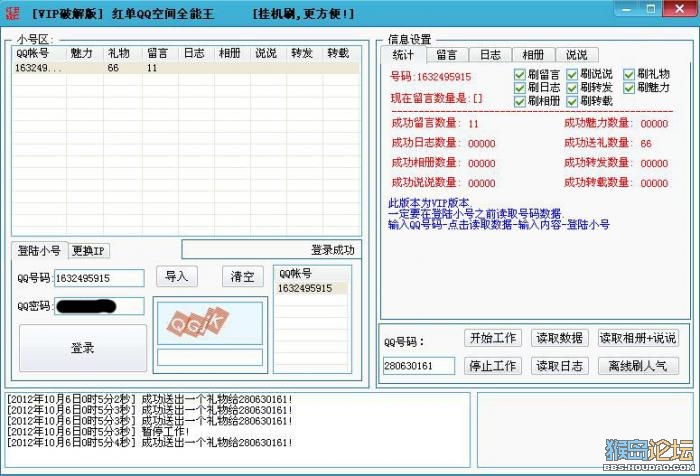Screen dimensions: 700x476
Task: Click the 暂停工作! log entry
Action: pyautogui.click(x=98, y=432)
